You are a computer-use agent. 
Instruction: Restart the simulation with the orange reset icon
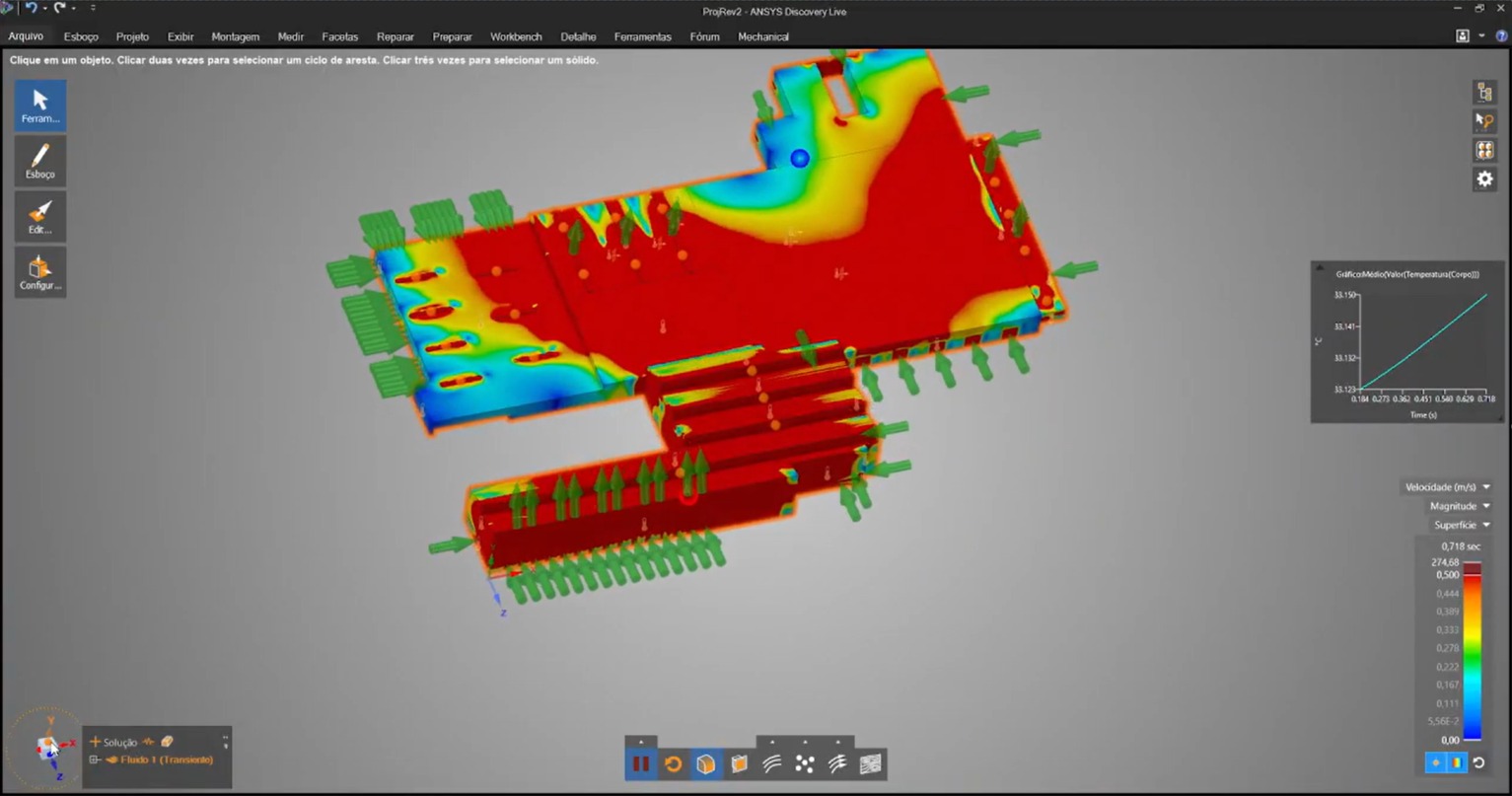(674, 763)
